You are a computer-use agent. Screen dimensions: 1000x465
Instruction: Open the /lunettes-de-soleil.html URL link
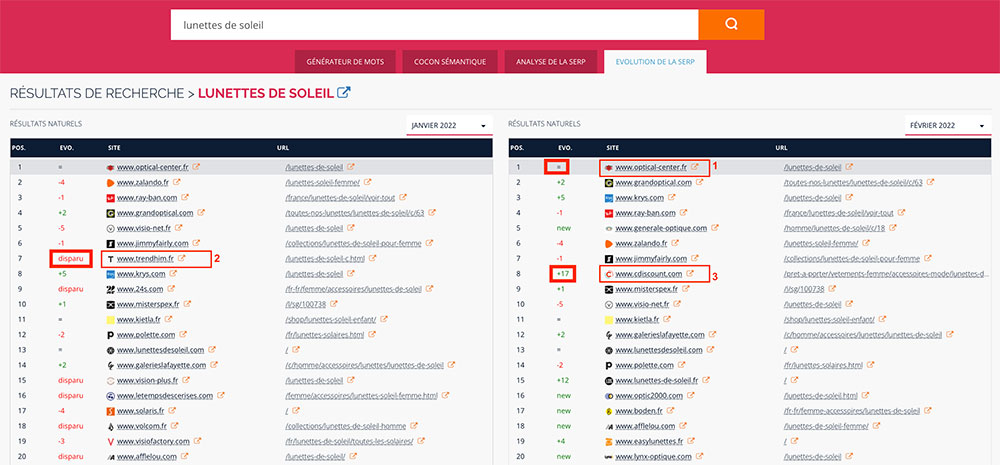point(821,396)
